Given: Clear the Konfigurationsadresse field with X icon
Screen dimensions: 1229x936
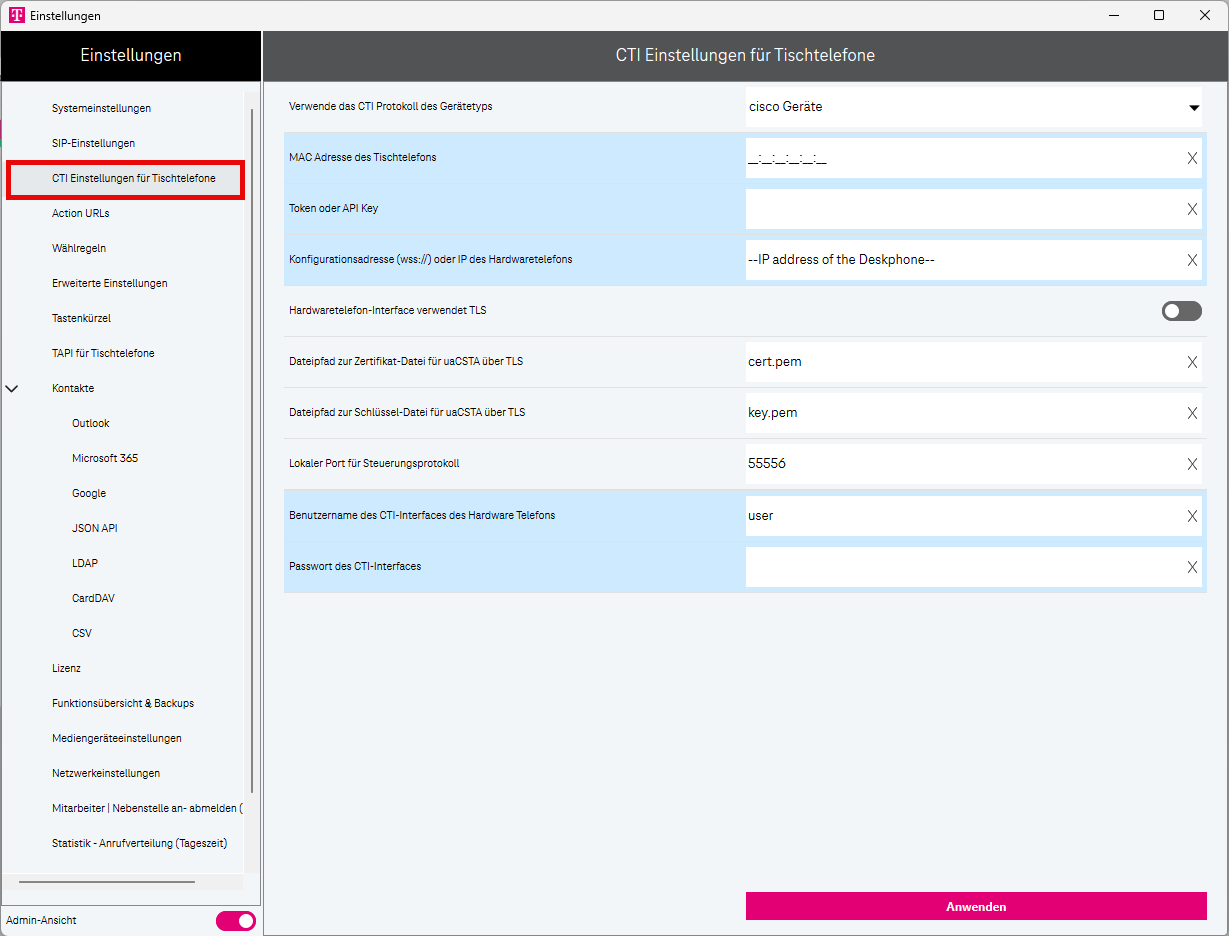Looking at the screenshot, I should pos(1192,260).
